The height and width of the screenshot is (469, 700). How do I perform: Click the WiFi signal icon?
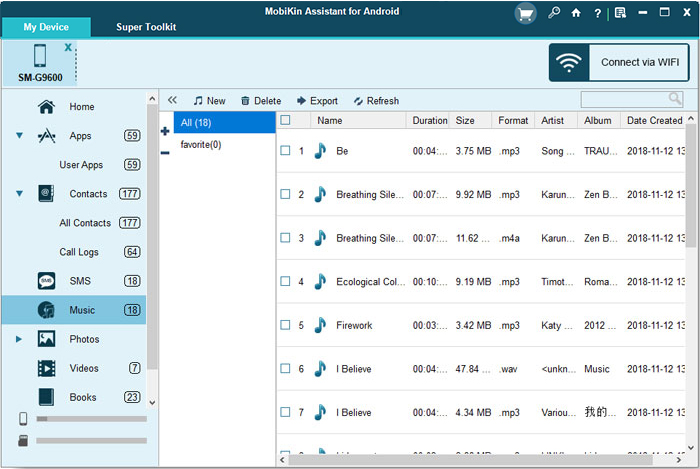(569, 62)
